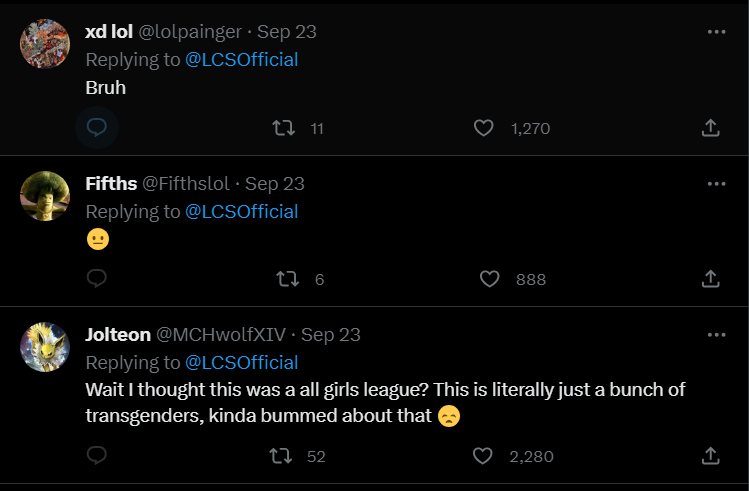Open more options for Jolteon's tweet

716,335
